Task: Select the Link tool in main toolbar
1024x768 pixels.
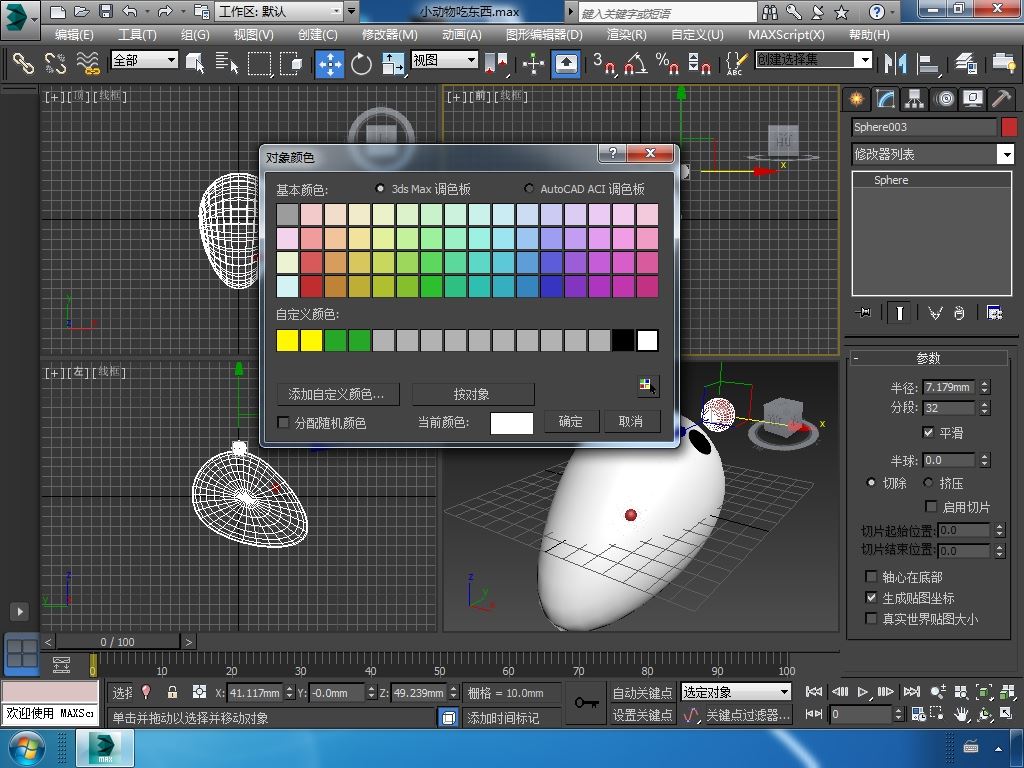Action: pyautogui.click(x=24, y=63)
